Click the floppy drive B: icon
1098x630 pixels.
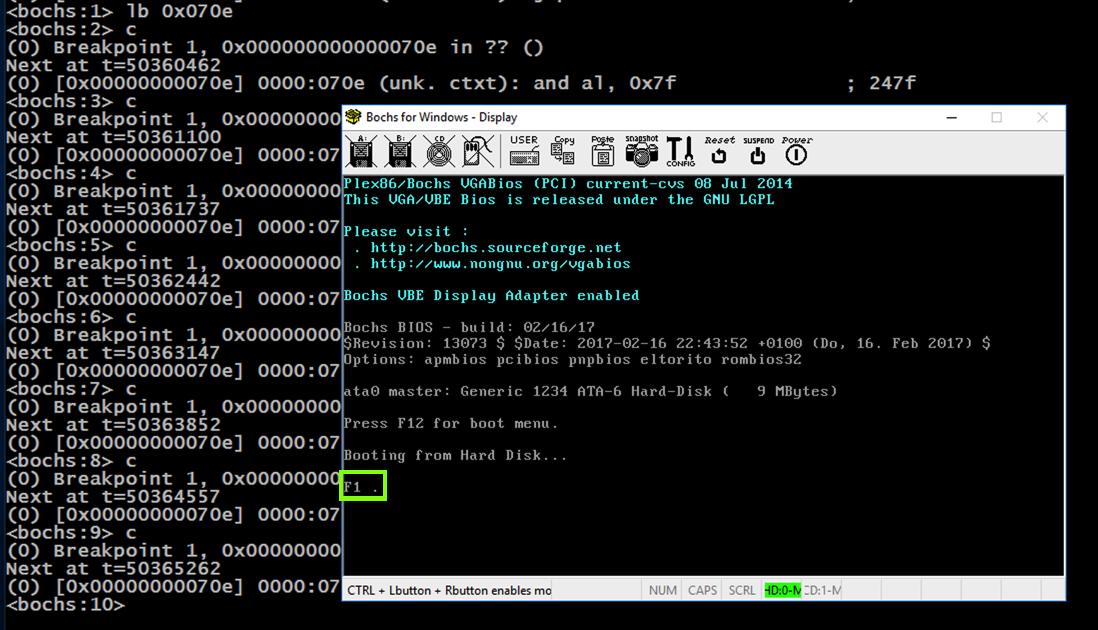click(x=401, y=151)
